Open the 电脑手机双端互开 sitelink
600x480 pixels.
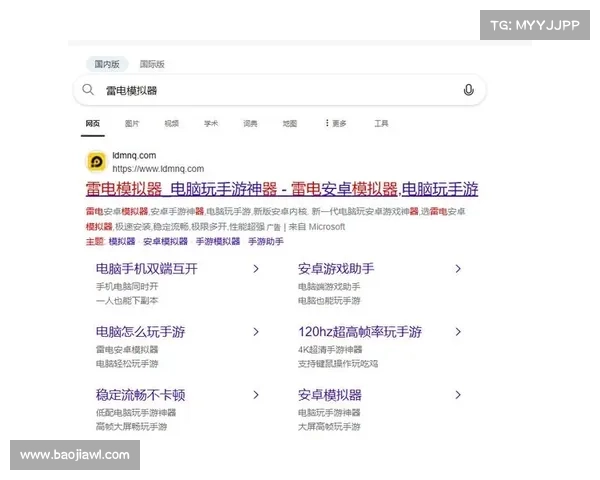[147, 269]
